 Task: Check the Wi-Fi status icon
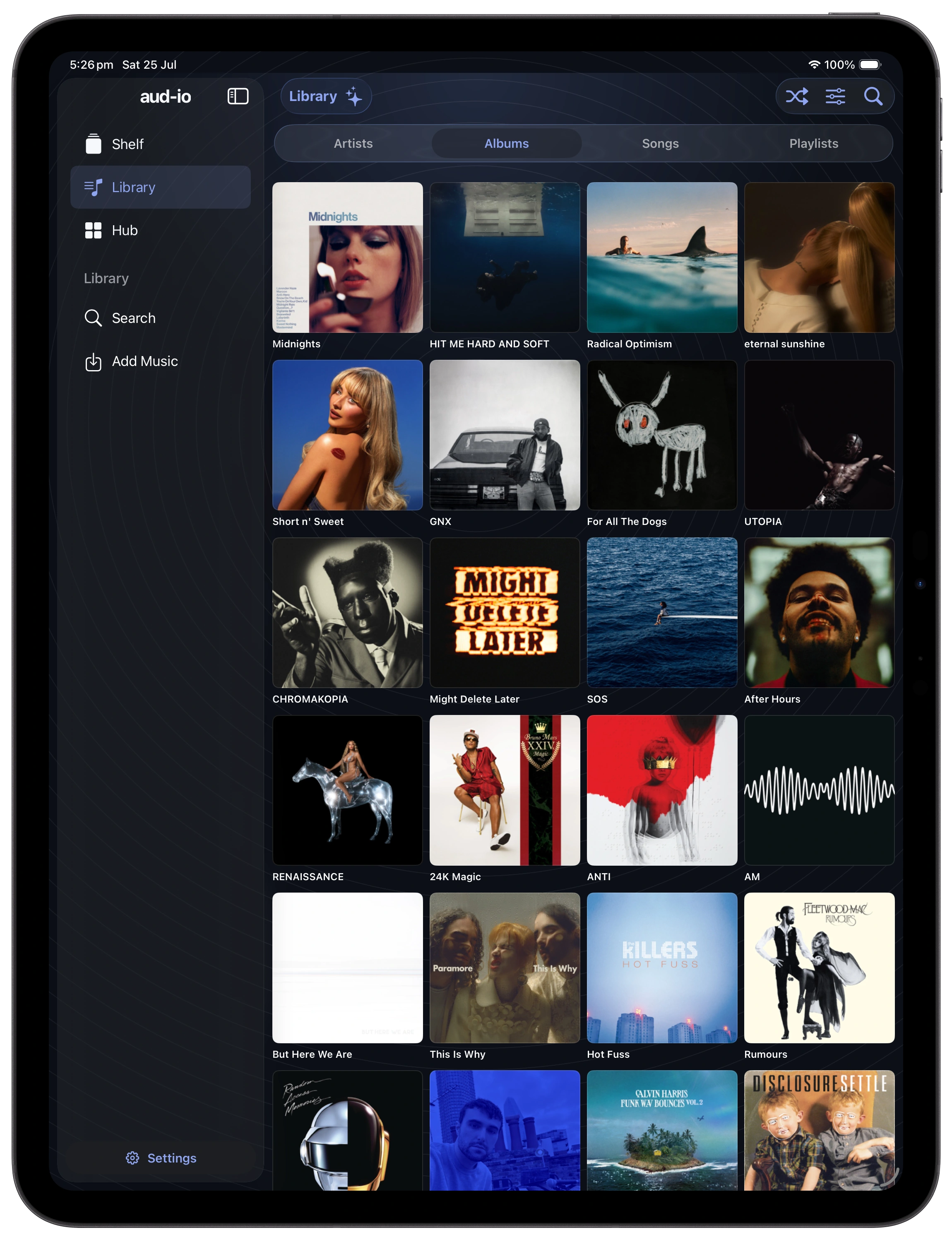pos(814,65)
